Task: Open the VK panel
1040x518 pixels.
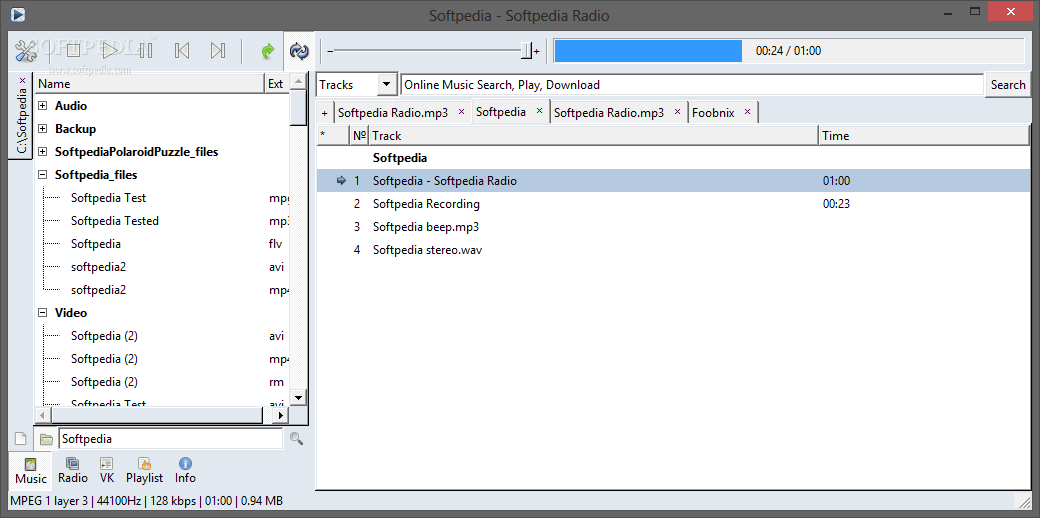Action: click(107, 470)
